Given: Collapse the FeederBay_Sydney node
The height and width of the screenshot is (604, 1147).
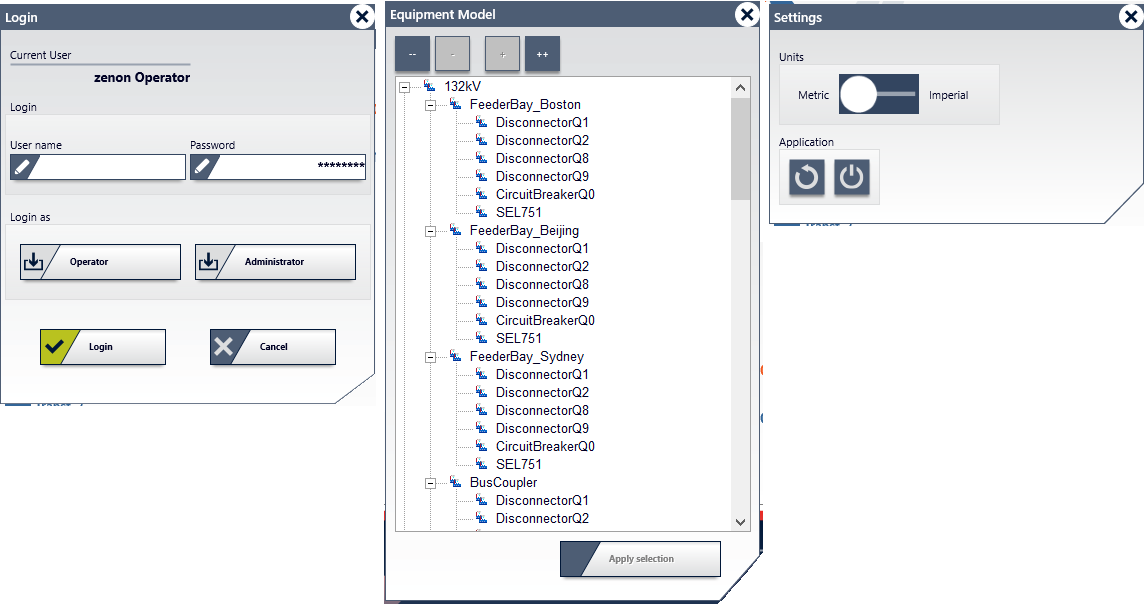Looking at the screenshot, I should (431, 357).
